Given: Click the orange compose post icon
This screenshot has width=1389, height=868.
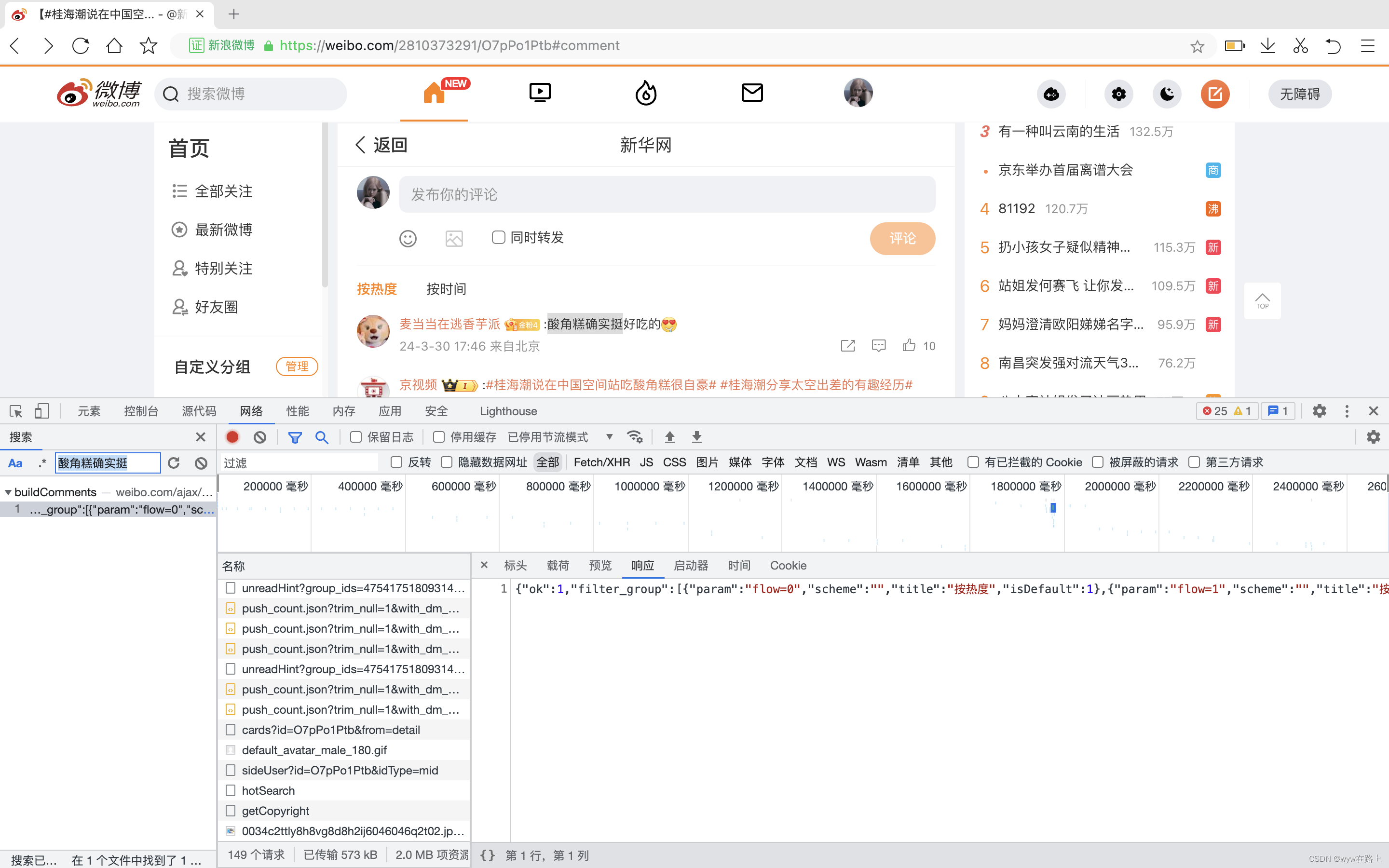Looking at the screenshot, I should pos(1215,94).
